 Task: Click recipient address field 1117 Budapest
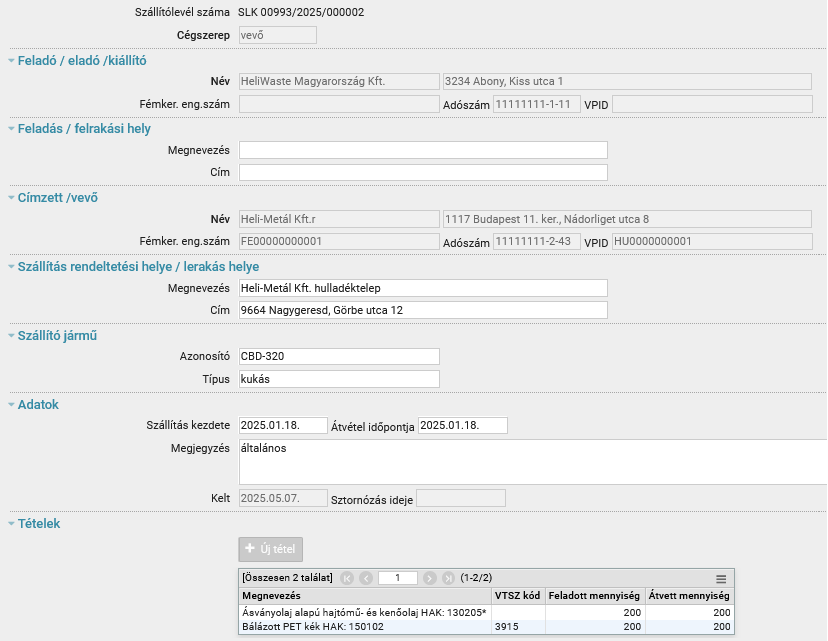point(627,219)
